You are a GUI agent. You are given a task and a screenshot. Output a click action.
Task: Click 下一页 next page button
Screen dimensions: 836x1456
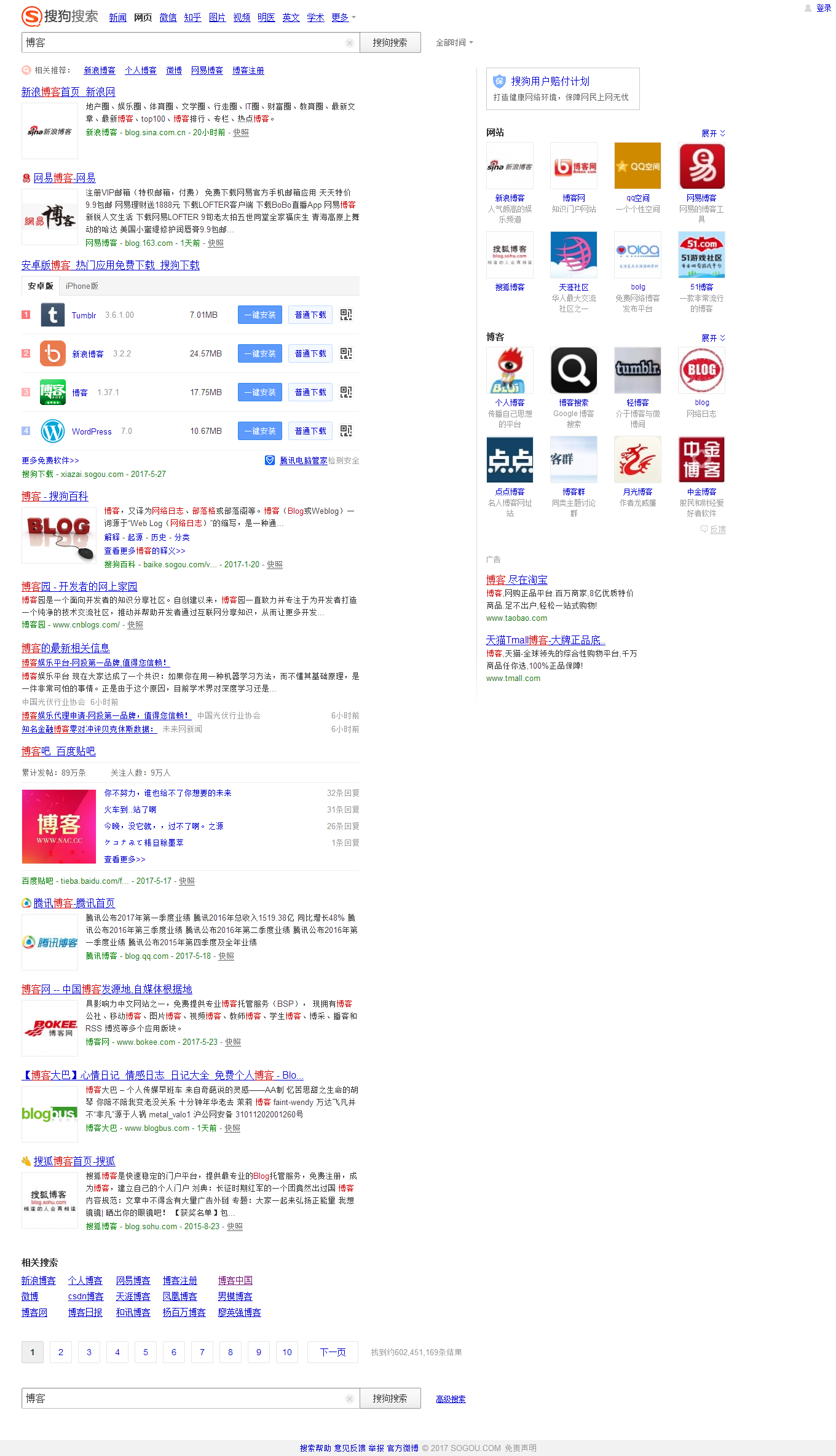[x=333, y=1352]
